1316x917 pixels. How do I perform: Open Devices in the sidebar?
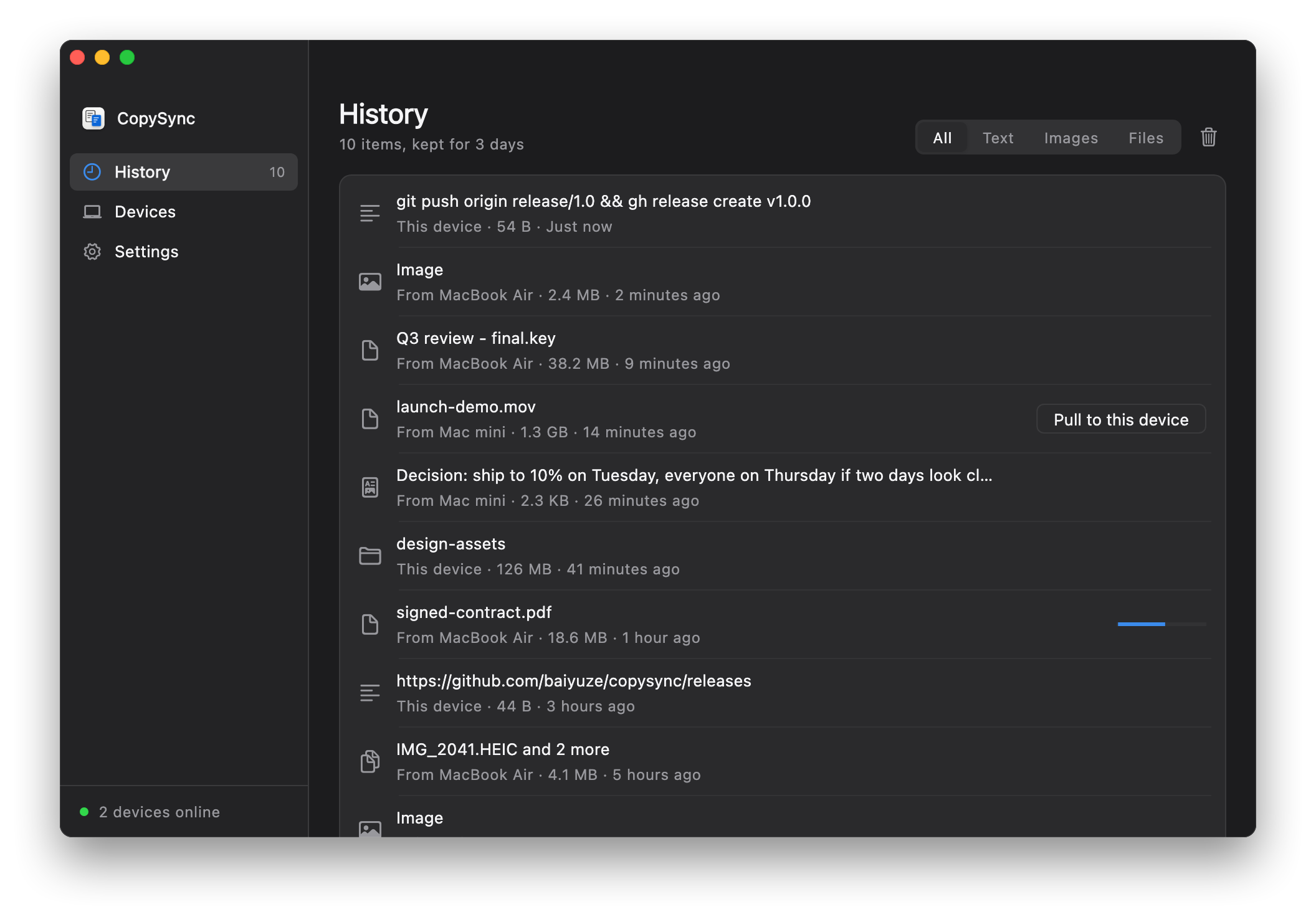pos(184,212)
